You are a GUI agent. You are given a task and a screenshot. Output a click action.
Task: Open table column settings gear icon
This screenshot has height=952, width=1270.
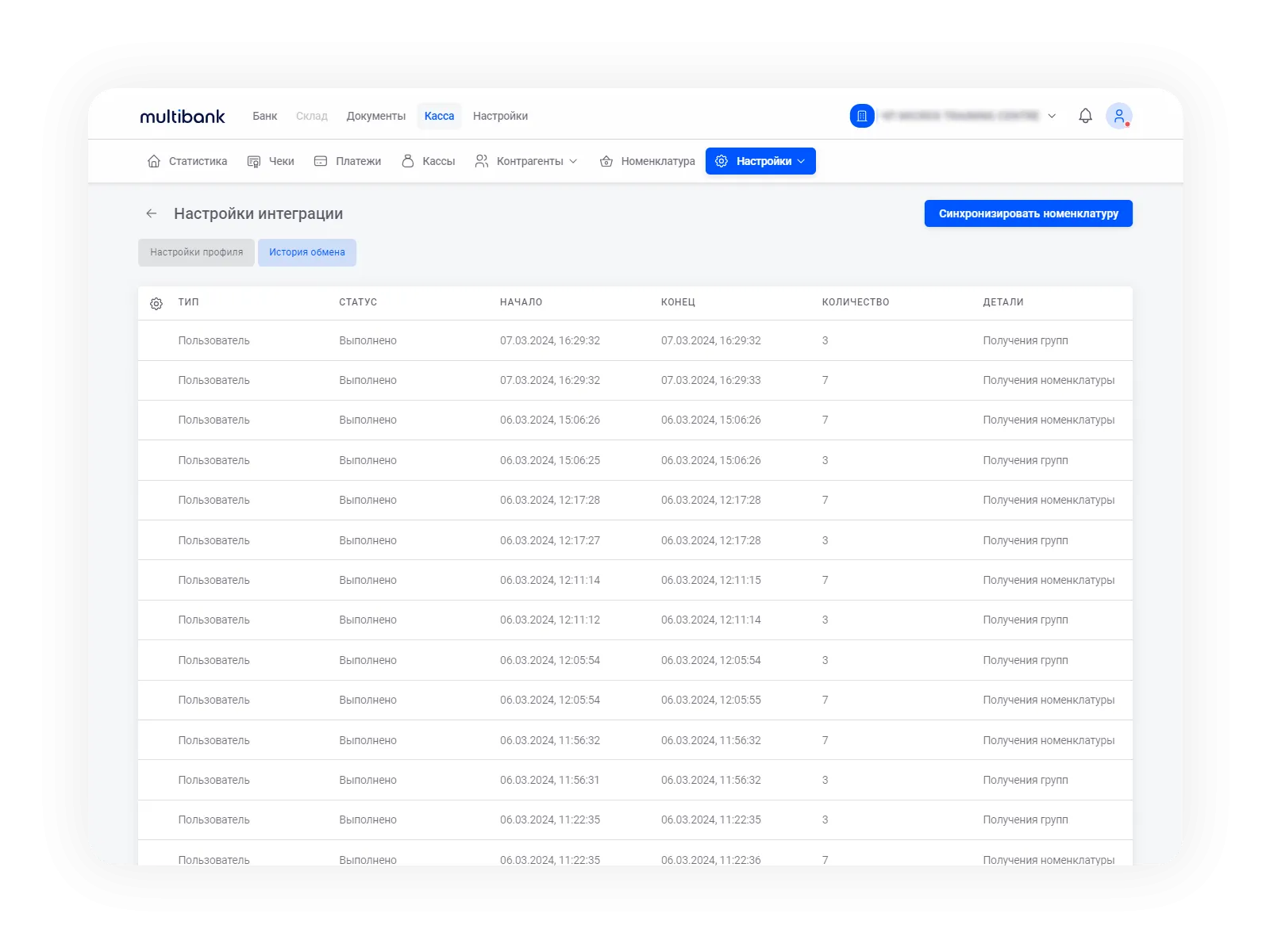pos(156,303)
